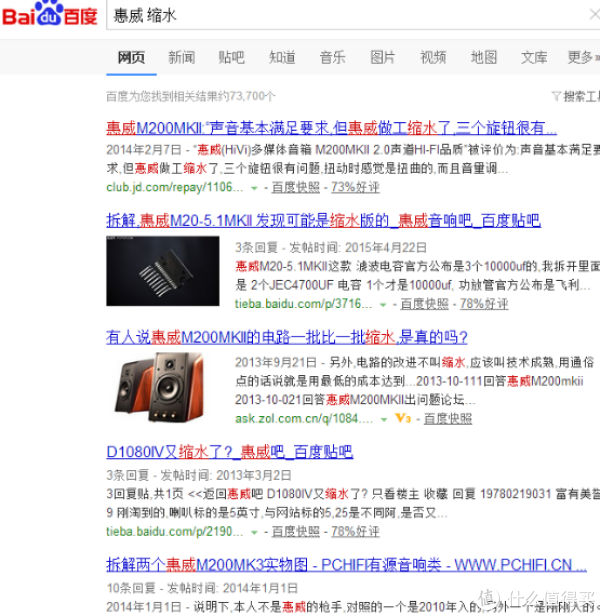This screenshot has width=600, height=616.
Task: Open the 拆解 惠威M20-5.1MKII result title
Action: point(323,220)
